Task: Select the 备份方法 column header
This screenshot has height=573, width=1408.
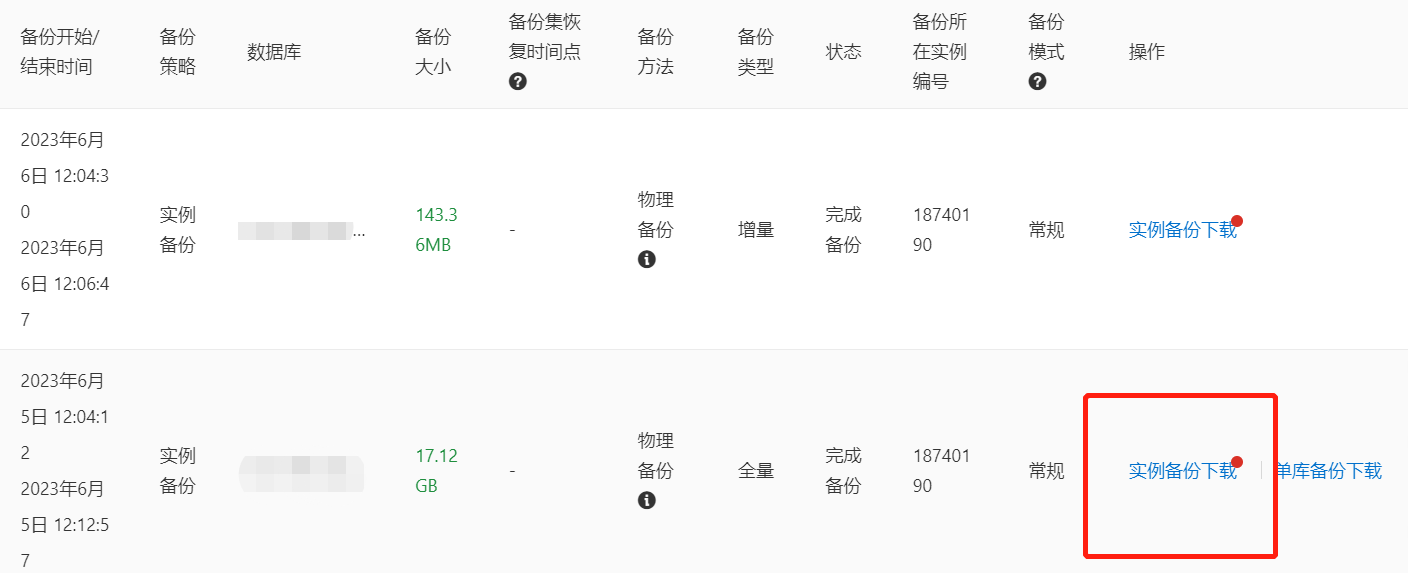Action: click(x=656, y=52)
